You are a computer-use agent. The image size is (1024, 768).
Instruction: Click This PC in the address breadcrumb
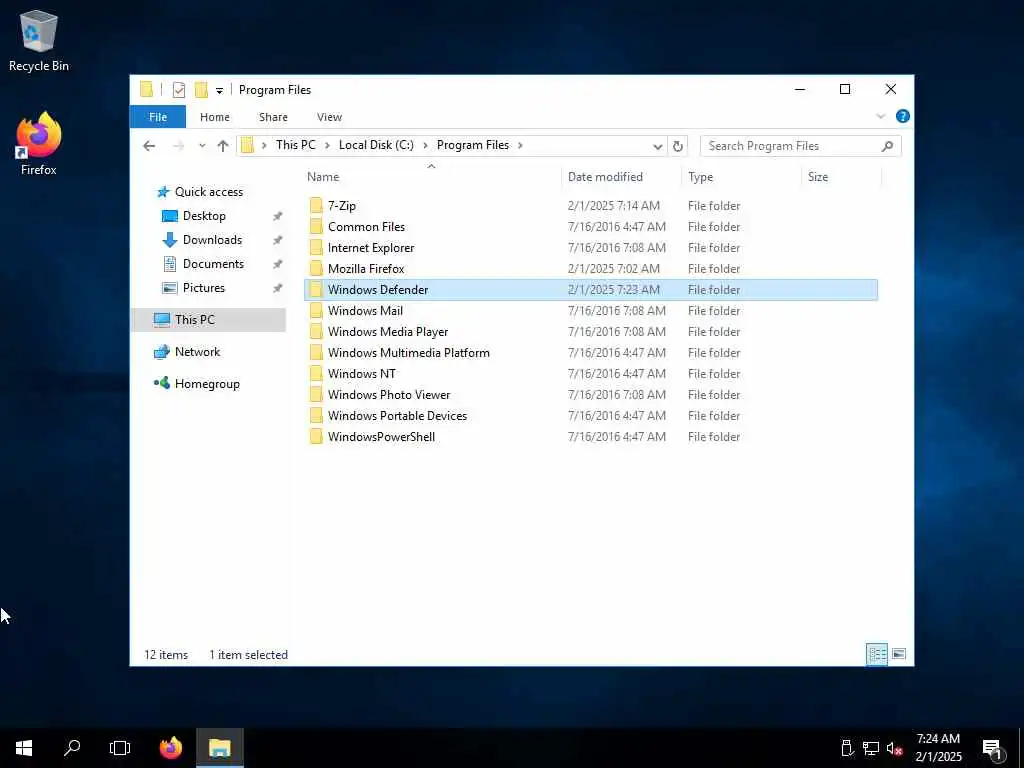coord(295,145)
